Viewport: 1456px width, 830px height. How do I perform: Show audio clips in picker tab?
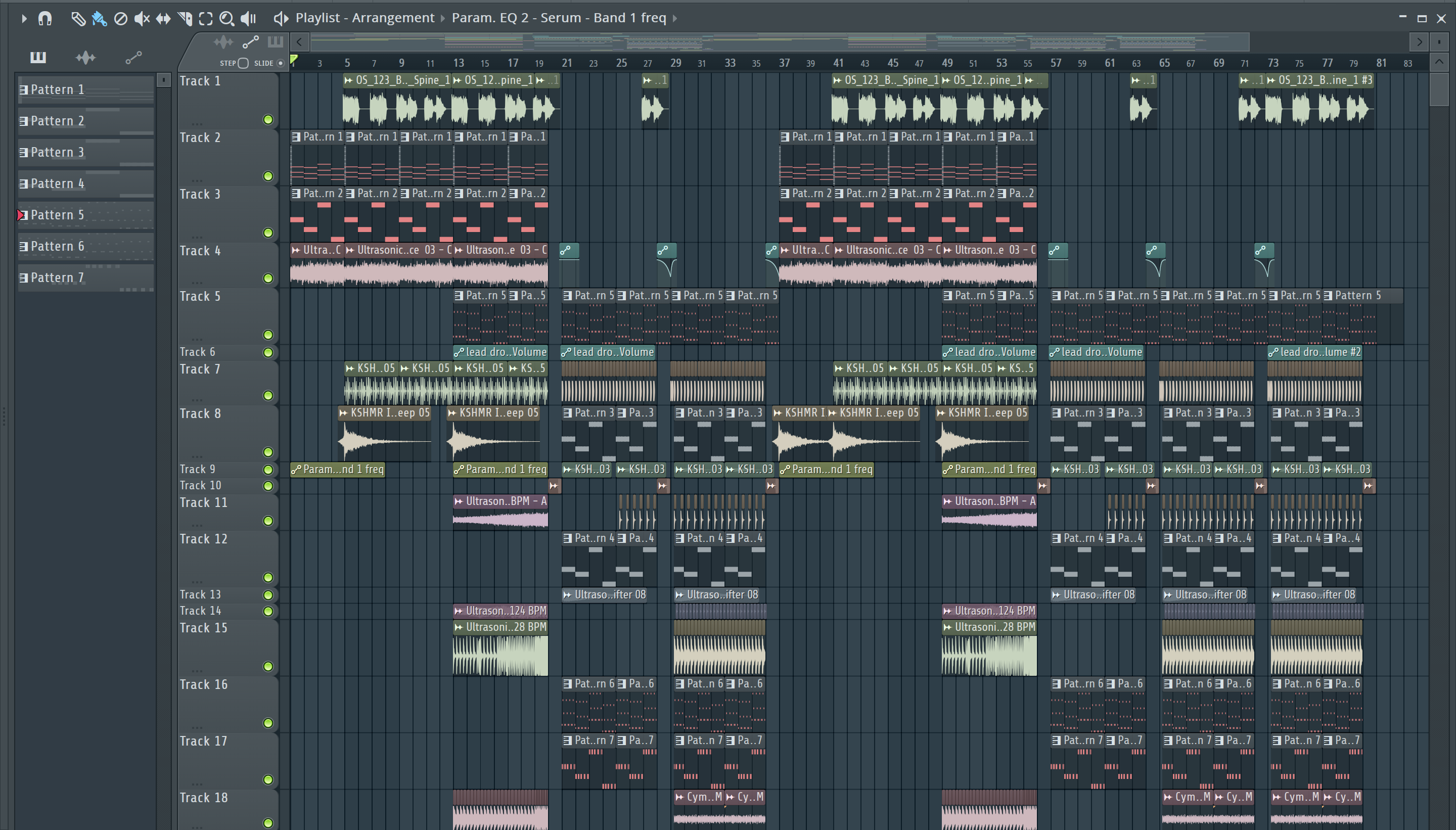(x=85, y=57)
